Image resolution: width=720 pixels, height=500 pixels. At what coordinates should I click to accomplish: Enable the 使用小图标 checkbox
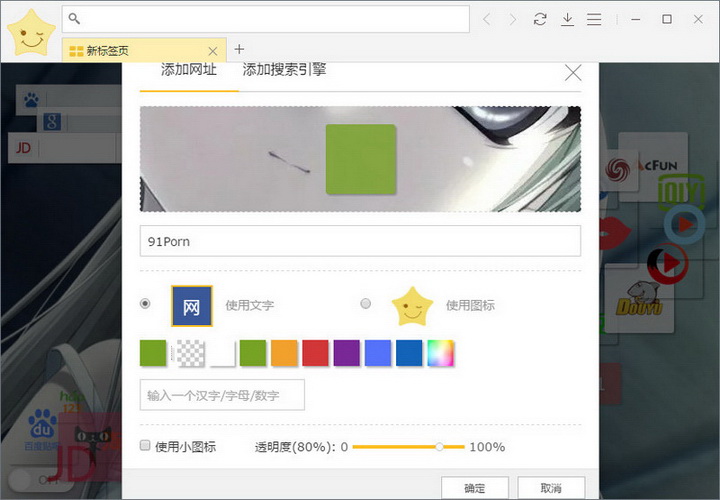(x=145, y=445)
